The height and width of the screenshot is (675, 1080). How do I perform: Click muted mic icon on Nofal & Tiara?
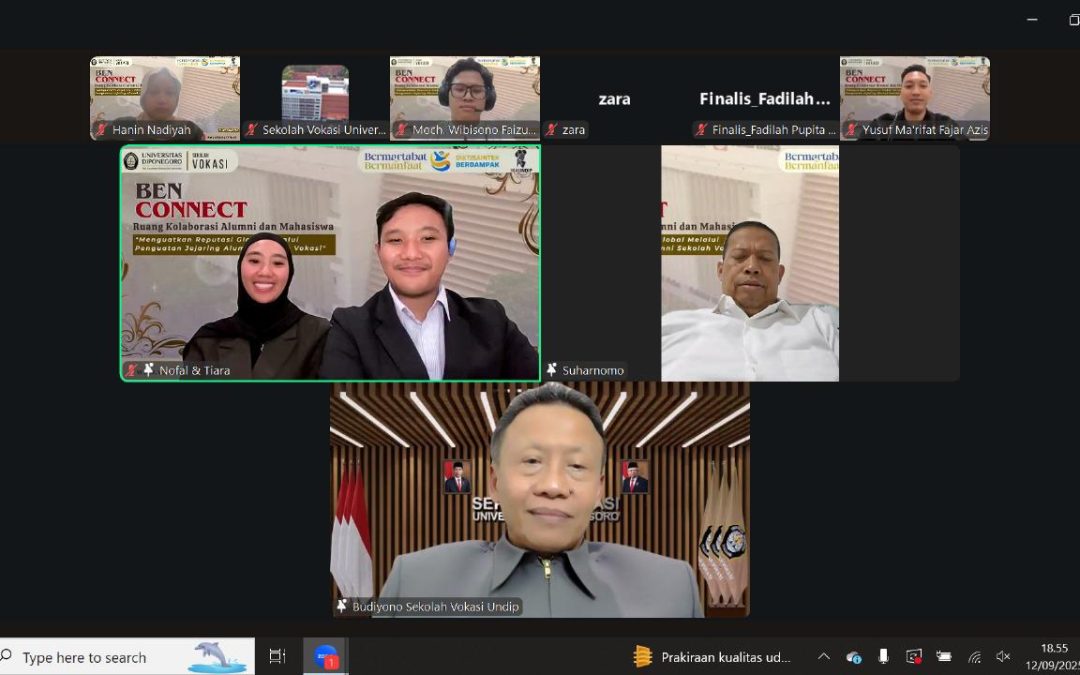tap(132, 370)
